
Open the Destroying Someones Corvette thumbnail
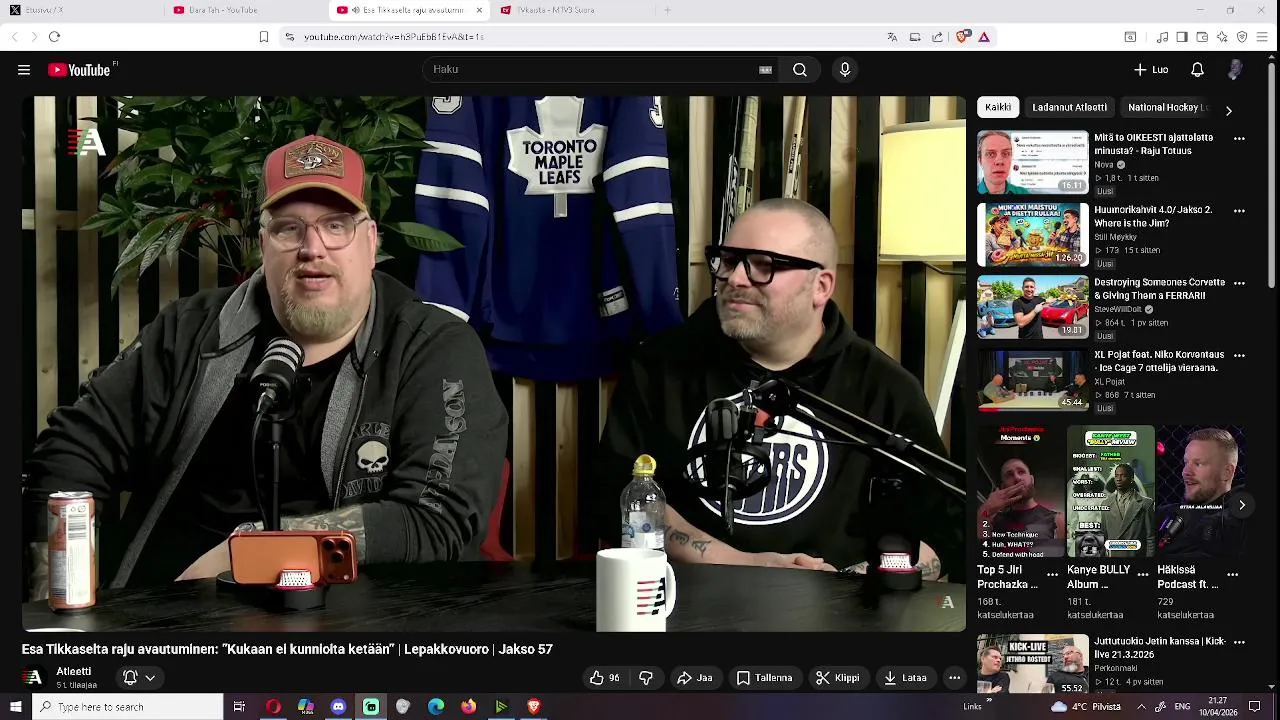pyautogui.click(x=1033, y=307)
